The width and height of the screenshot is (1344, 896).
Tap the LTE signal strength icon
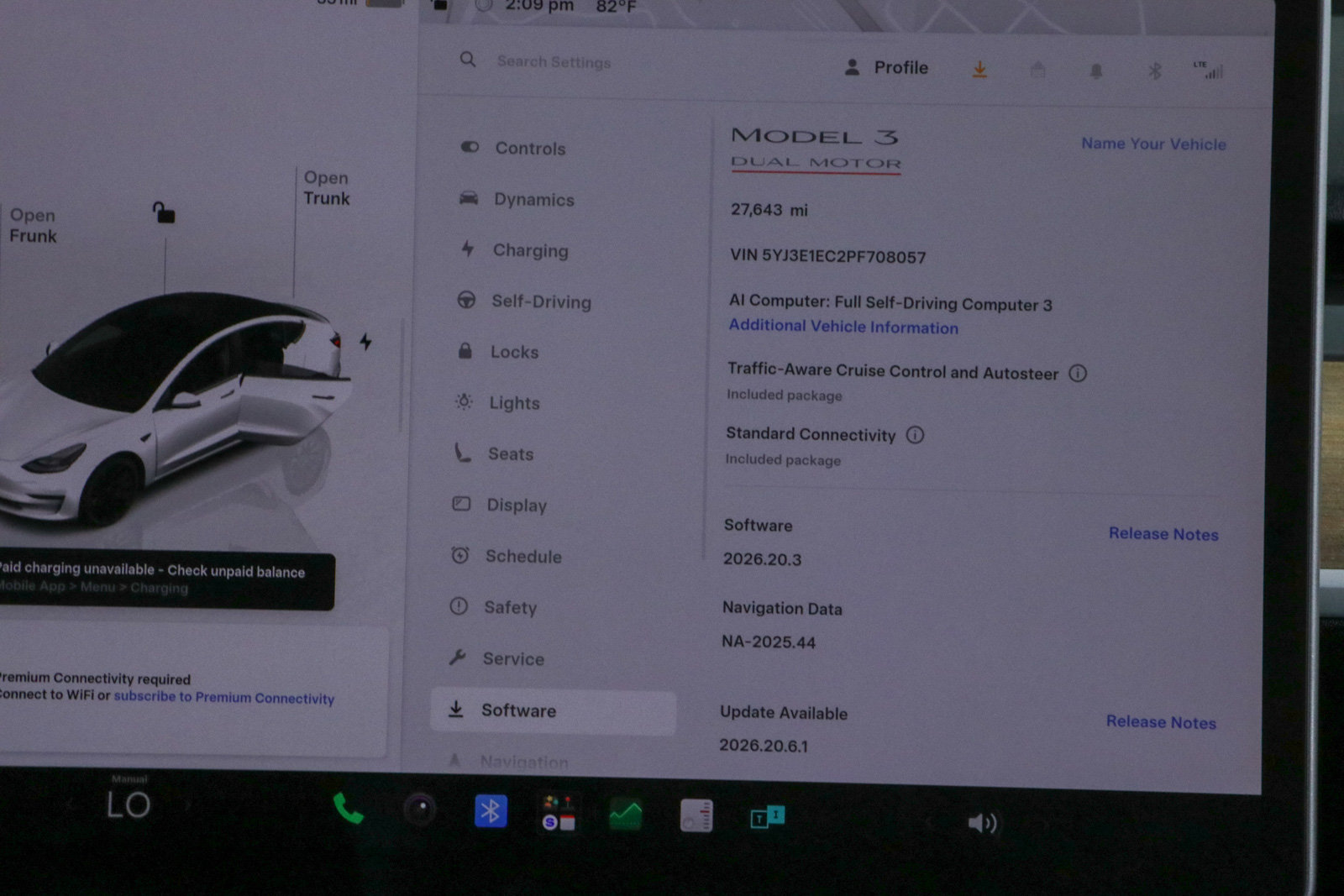tap(1208, 70)
